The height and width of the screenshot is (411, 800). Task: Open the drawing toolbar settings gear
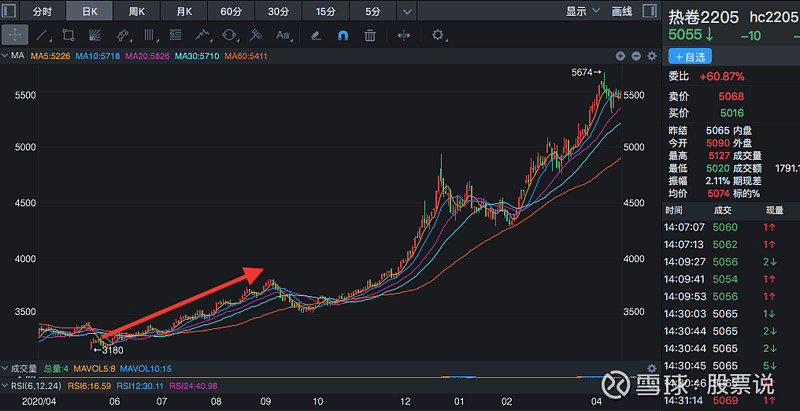click(438, 35)
